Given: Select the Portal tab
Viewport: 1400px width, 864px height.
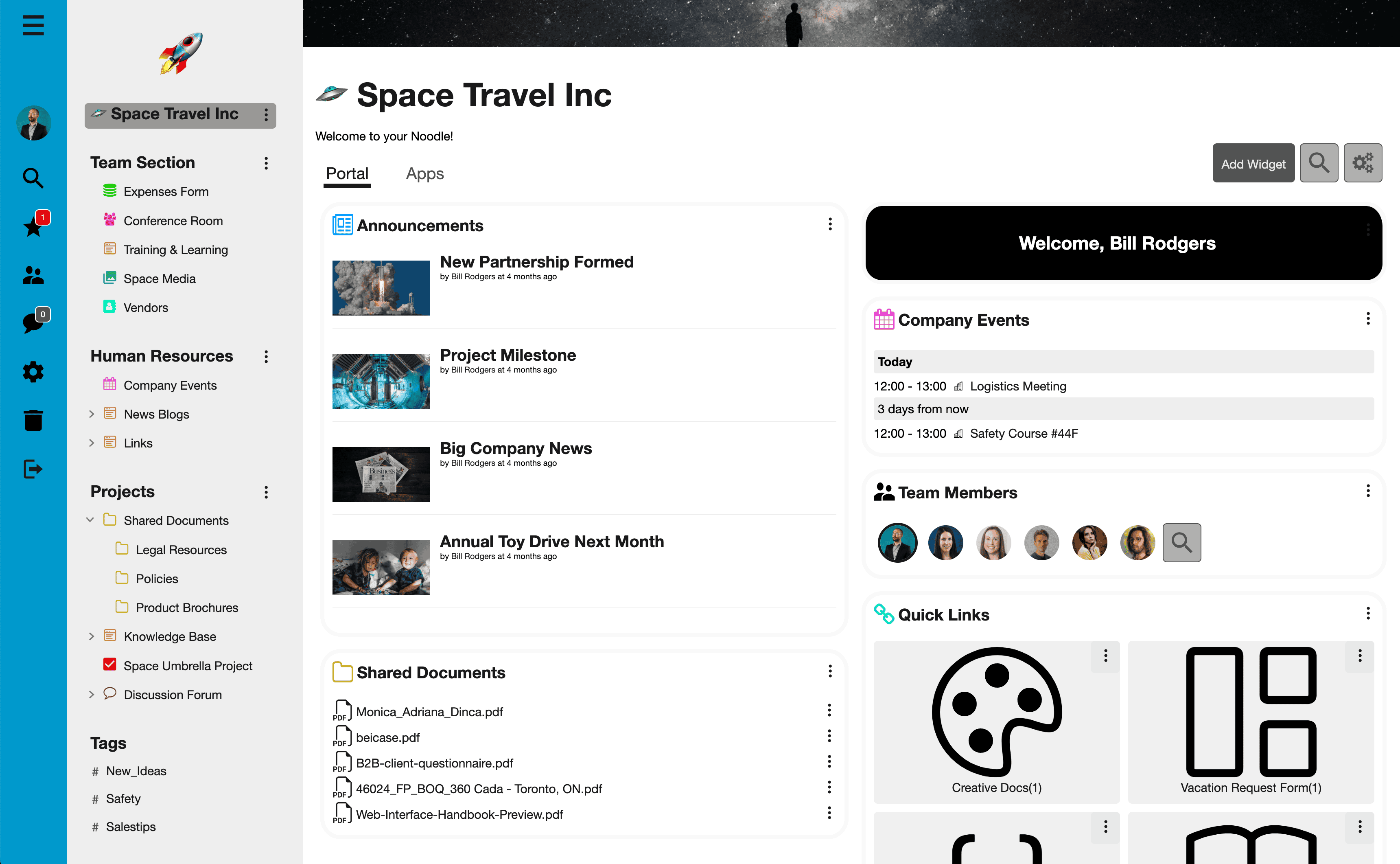Looking at the screenshot, I should [x=347, y=174].
